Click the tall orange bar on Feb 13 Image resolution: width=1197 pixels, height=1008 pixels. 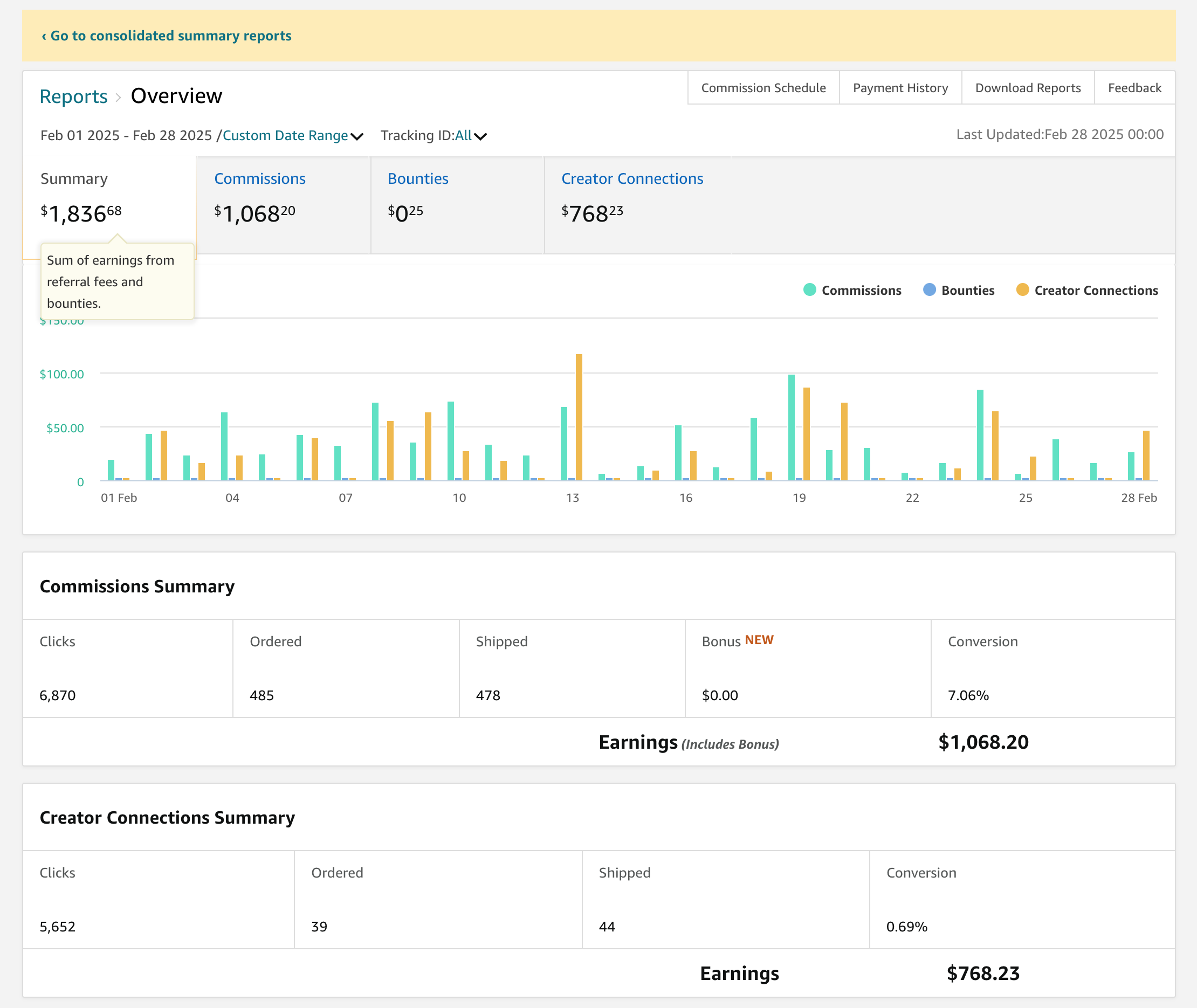point(579,417)
